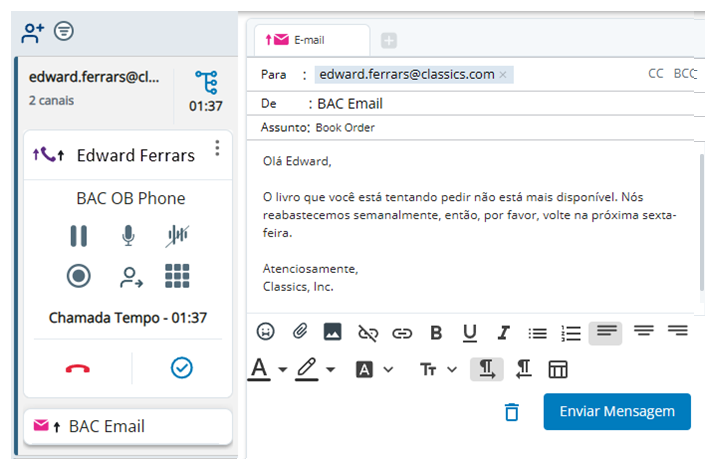Set left-to-right text direction
This screenshot has width=705, height=470.
(x=486, y=369)
